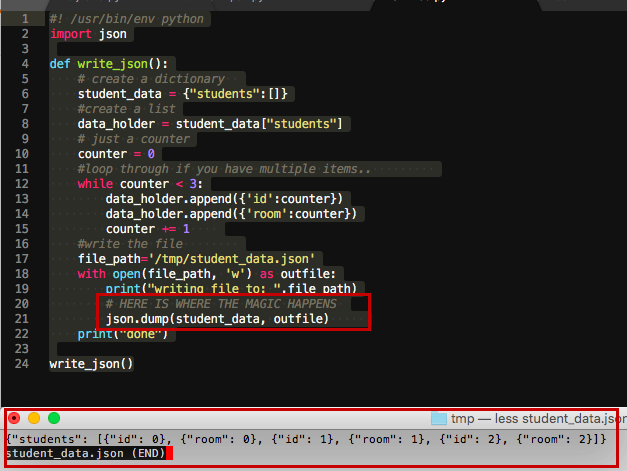This screenshot has height=471, width=627.
Task: Click the shebang line '#! /usr/bin/env python'
Action: pos(127,19)
